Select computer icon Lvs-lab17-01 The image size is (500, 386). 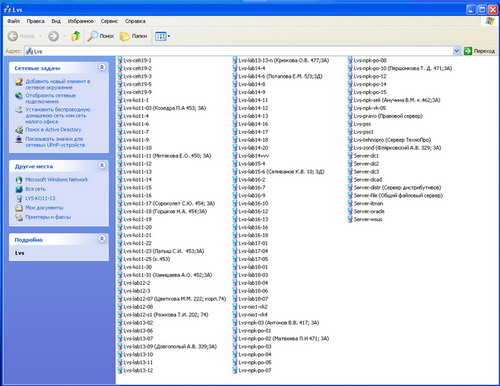pyautogui.click(x=235, y=243)
